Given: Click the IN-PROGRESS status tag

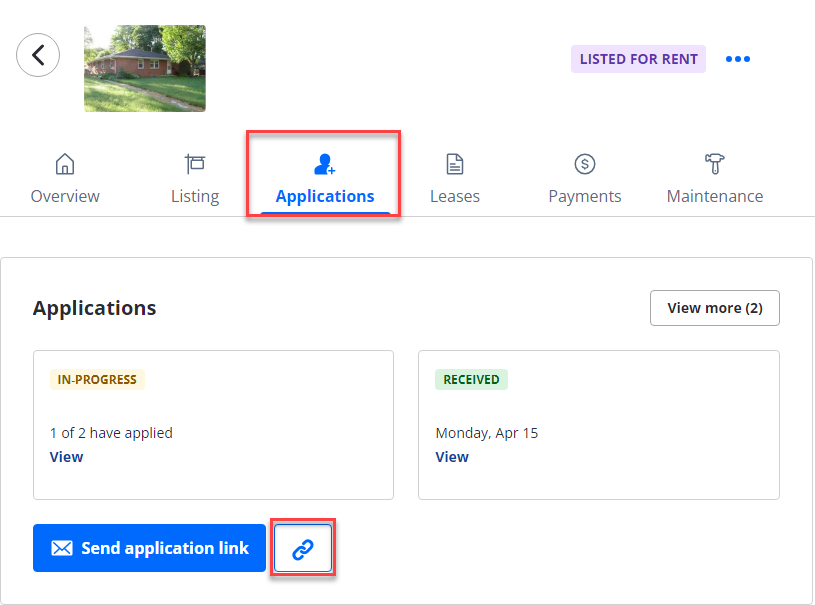Looking at the screenshot, I should click(97, 380).
